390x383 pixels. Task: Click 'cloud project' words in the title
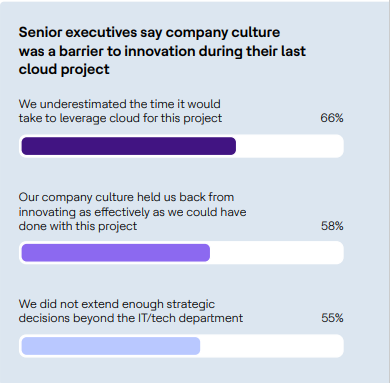[x=64, y=69]
